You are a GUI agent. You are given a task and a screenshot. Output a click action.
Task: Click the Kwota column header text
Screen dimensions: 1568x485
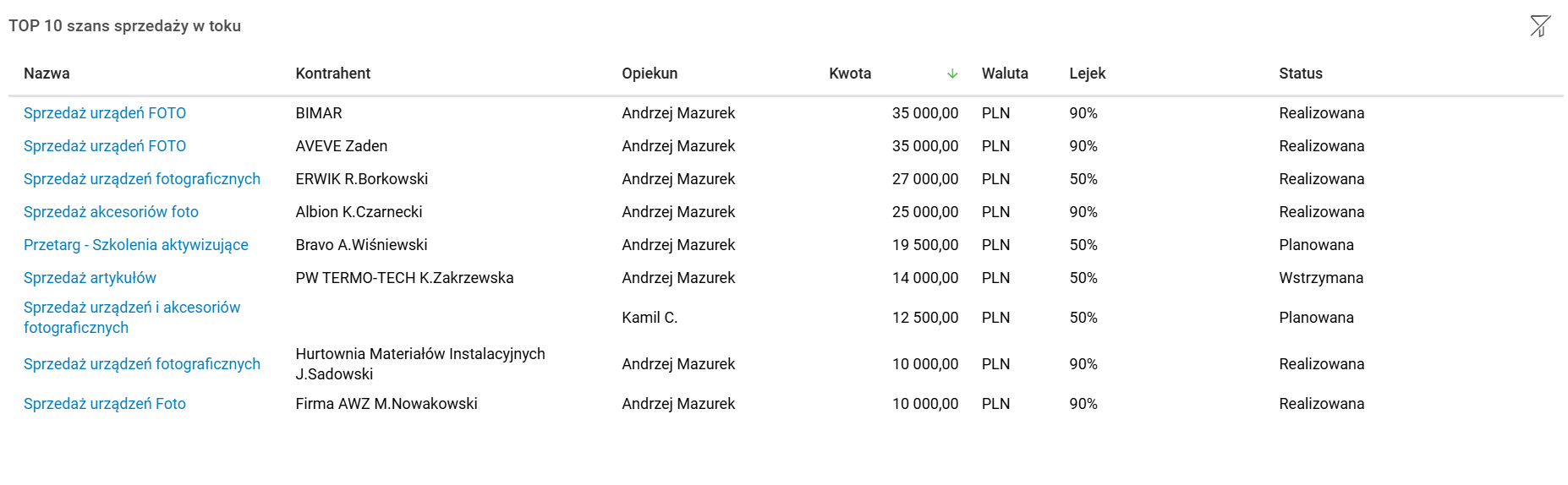tap(850, 74)
